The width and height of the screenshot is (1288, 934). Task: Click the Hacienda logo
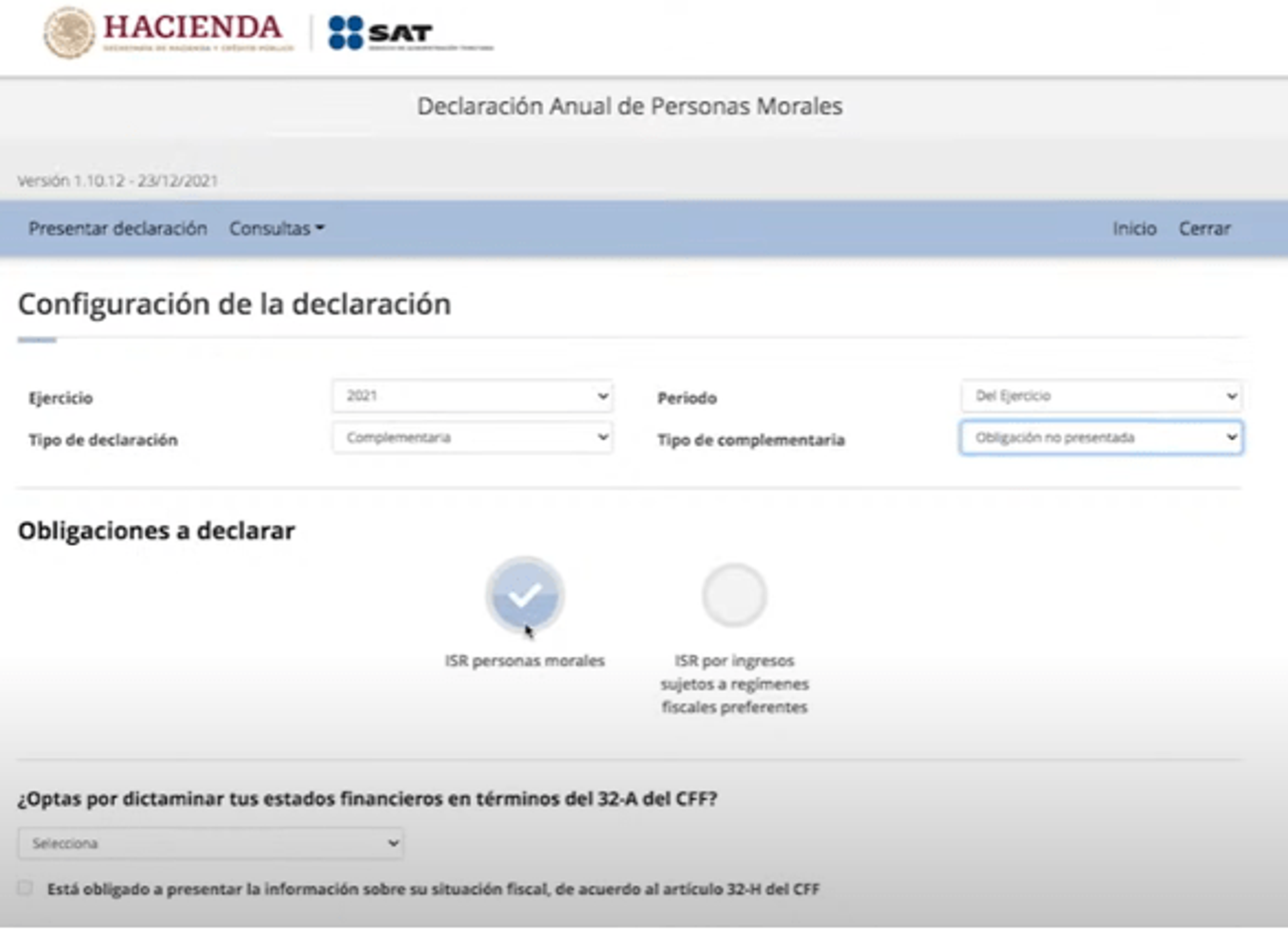(x=169, y=33)
